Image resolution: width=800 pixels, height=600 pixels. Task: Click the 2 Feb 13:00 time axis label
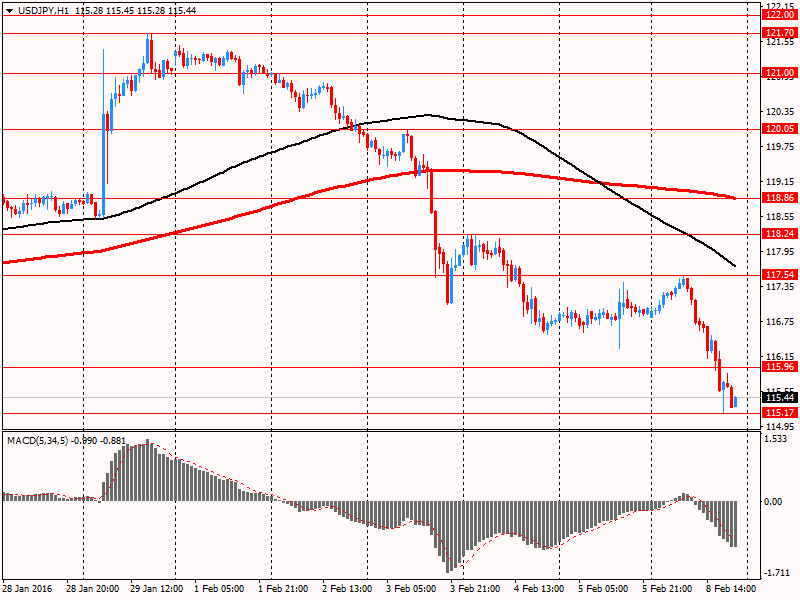point(347,589)
